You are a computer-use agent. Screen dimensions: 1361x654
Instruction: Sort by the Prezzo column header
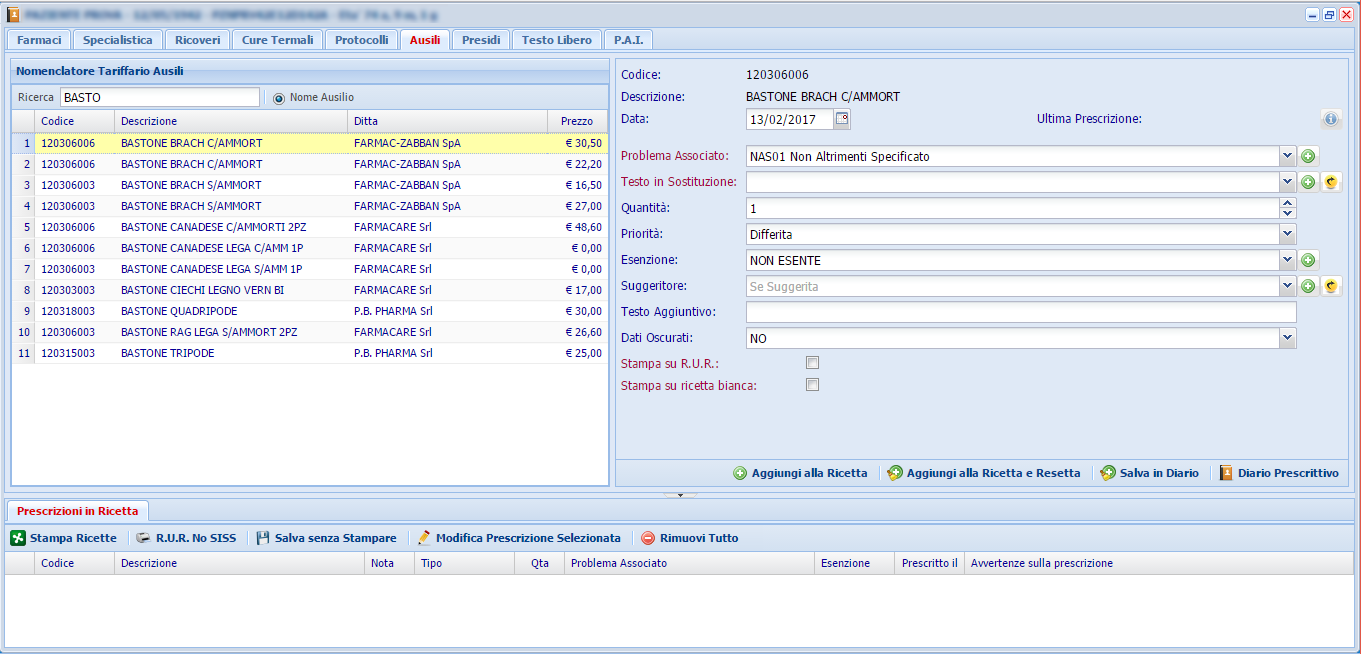577,121
